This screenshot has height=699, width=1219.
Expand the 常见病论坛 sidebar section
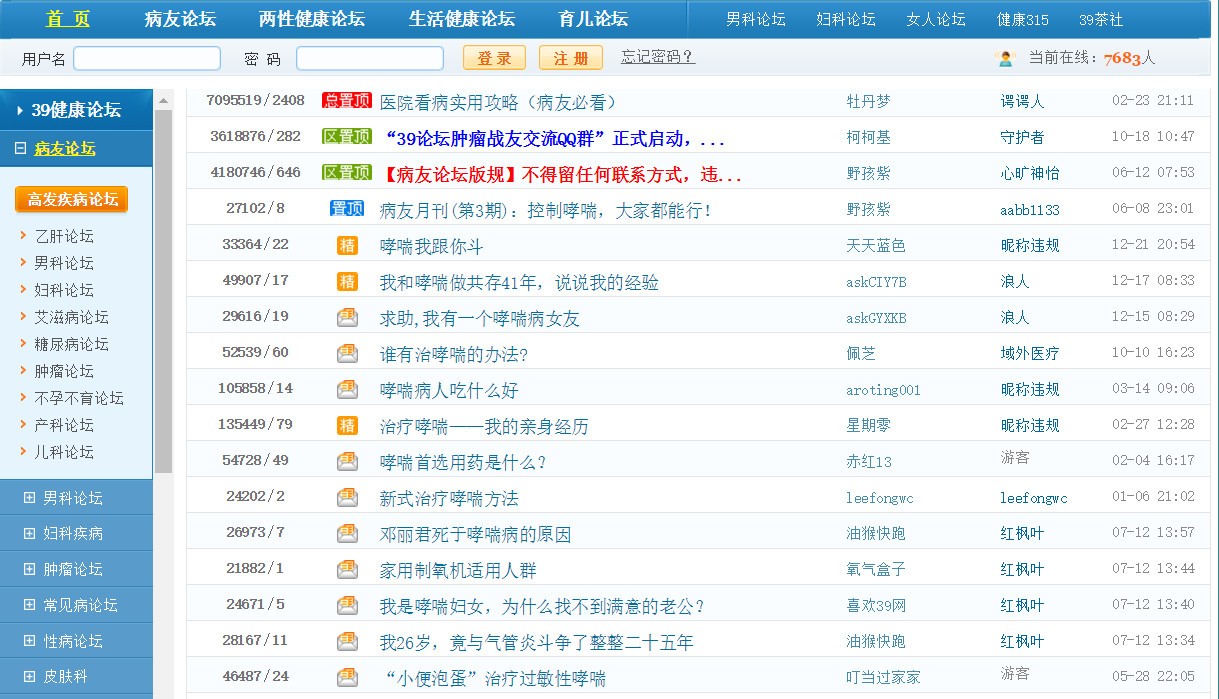[29, 605]
